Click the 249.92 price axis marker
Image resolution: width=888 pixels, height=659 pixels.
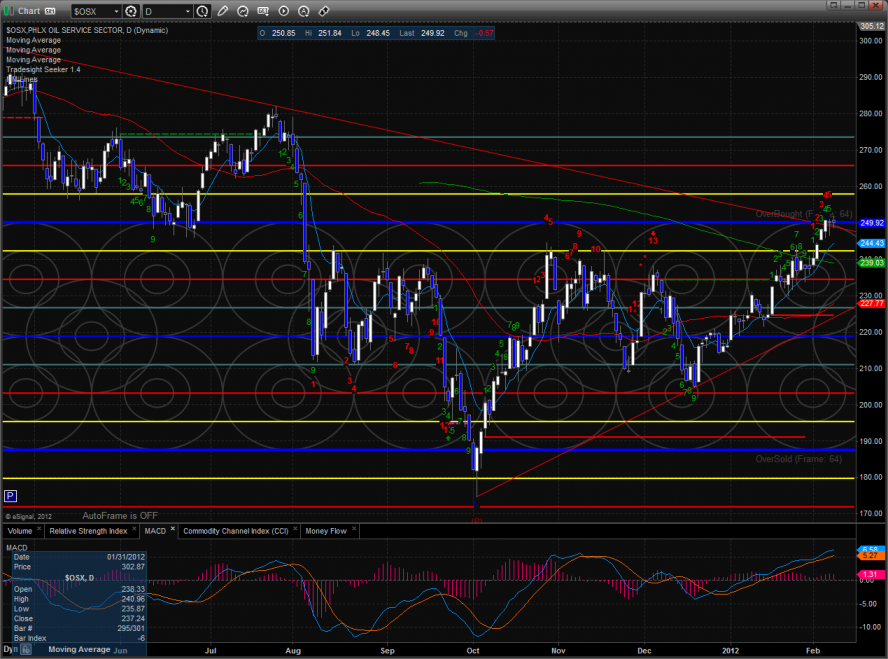872,223
